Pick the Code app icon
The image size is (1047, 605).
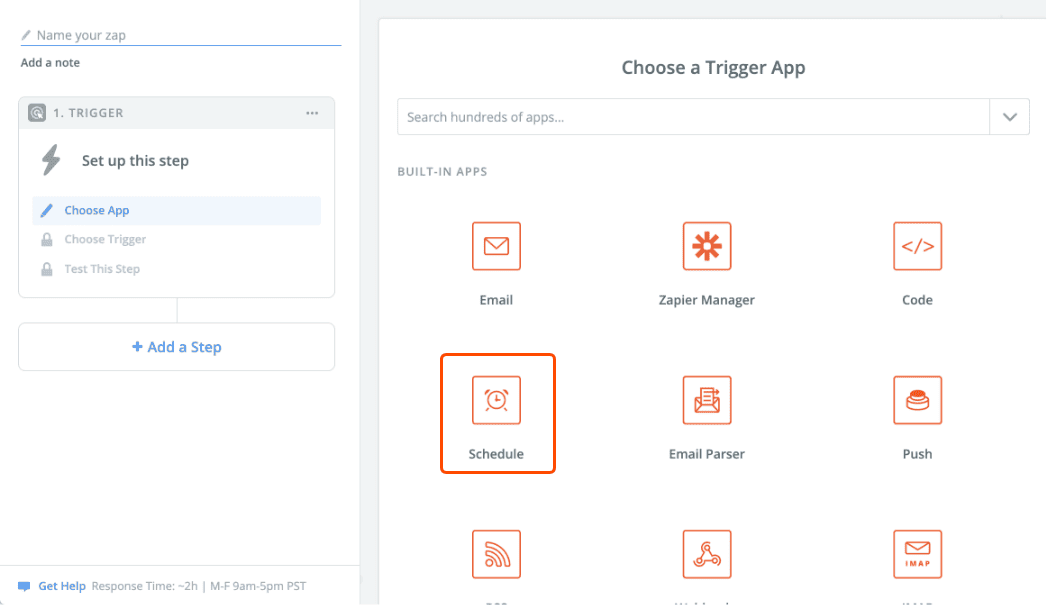coord(917,246)
